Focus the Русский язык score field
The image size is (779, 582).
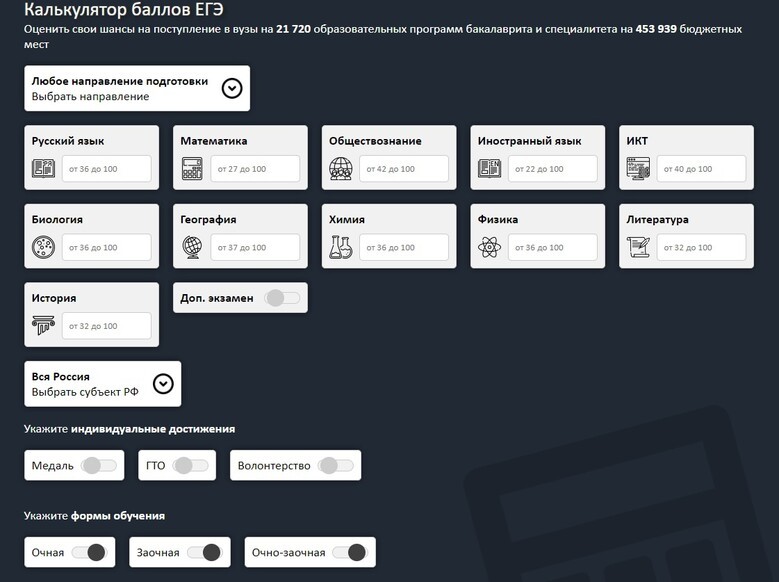point(107,168)
